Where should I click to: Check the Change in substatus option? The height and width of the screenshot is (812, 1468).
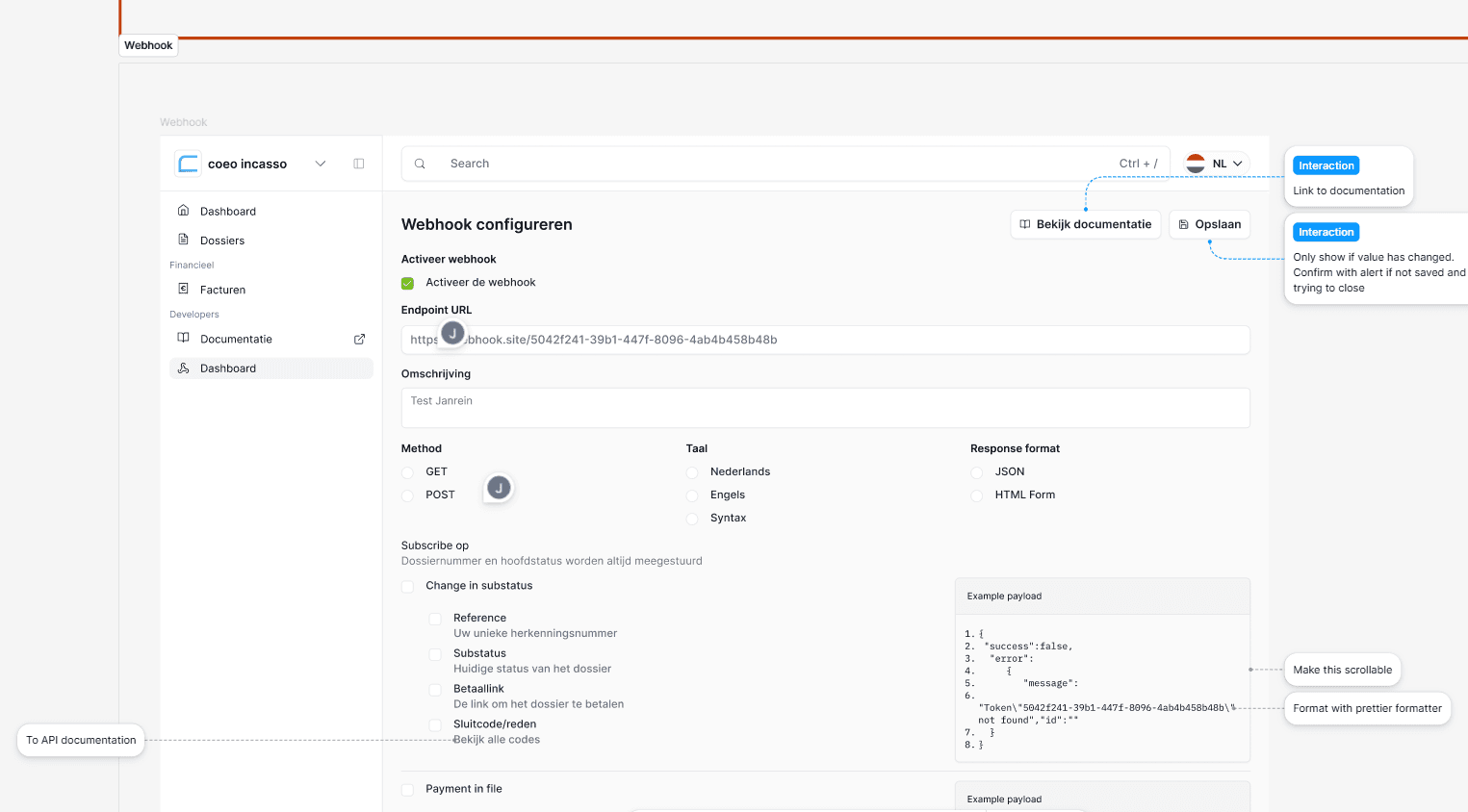(x=407, y=586)
